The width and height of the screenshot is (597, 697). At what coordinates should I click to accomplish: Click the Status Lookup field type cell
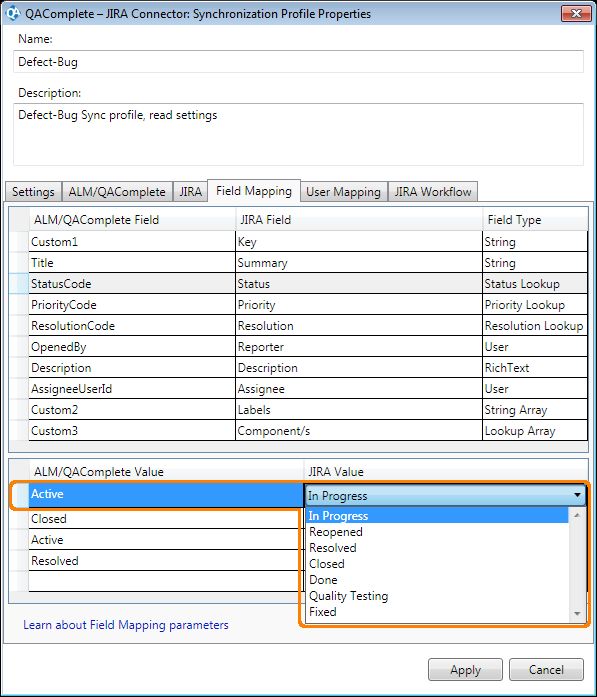[x=535, y=284]
